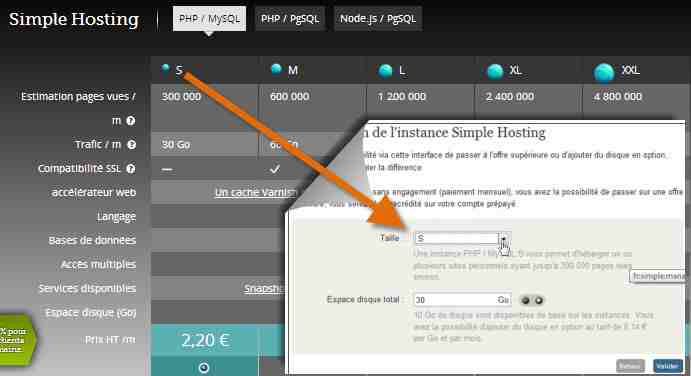The image size is (691, 376).
Task: Click the teal ball icon for size XL
Action: [x=495, y=71]
